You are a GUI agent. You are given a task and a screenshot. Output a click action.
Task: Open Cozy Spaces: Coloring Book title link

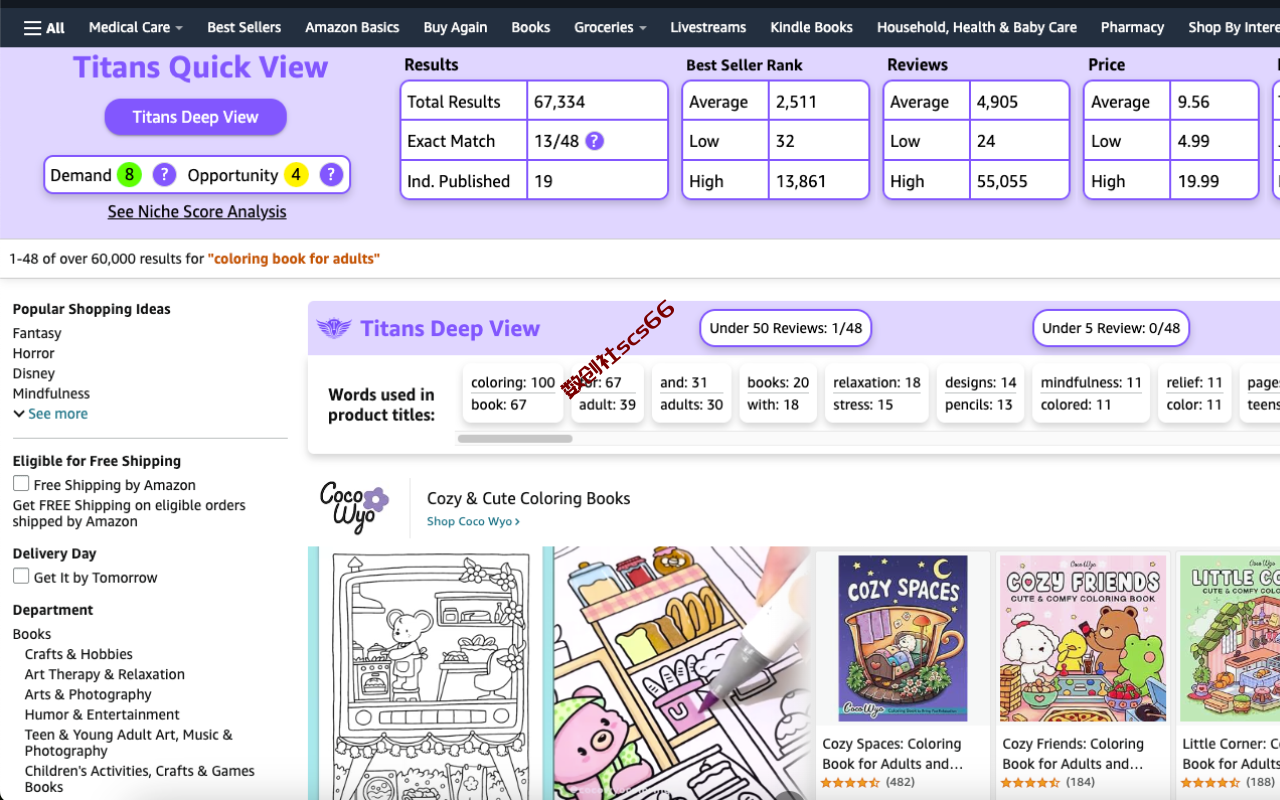click(x=892, y=753)
